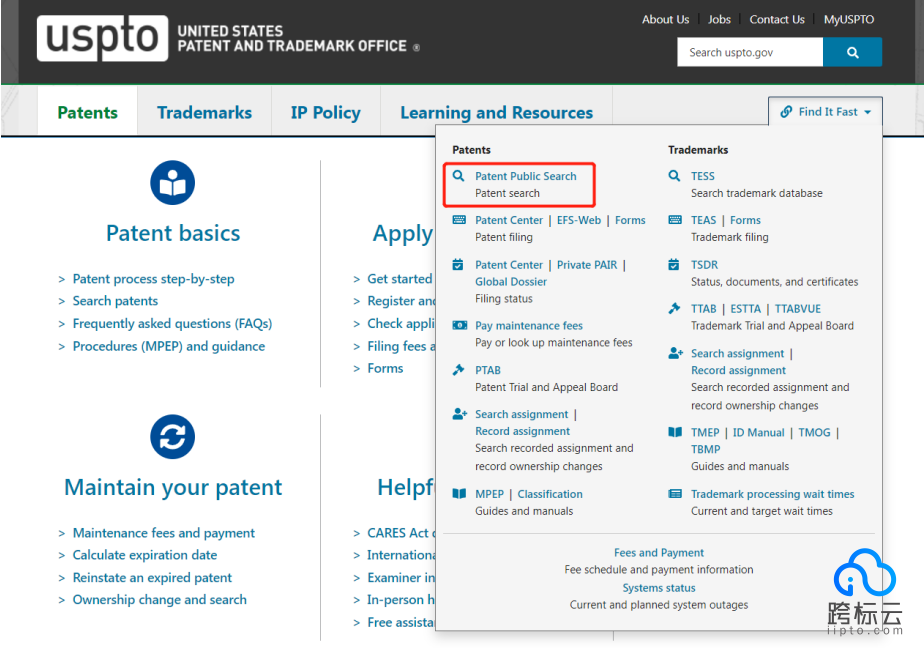
Task: Click the Patent basics heading
Action: point(173,233)
